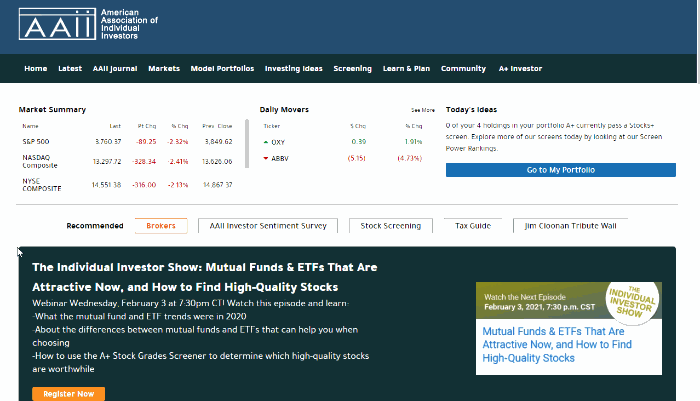Open the Markets menu
Image resolution: width=700 pixels, height=401 pixels.
click(164, 68)
